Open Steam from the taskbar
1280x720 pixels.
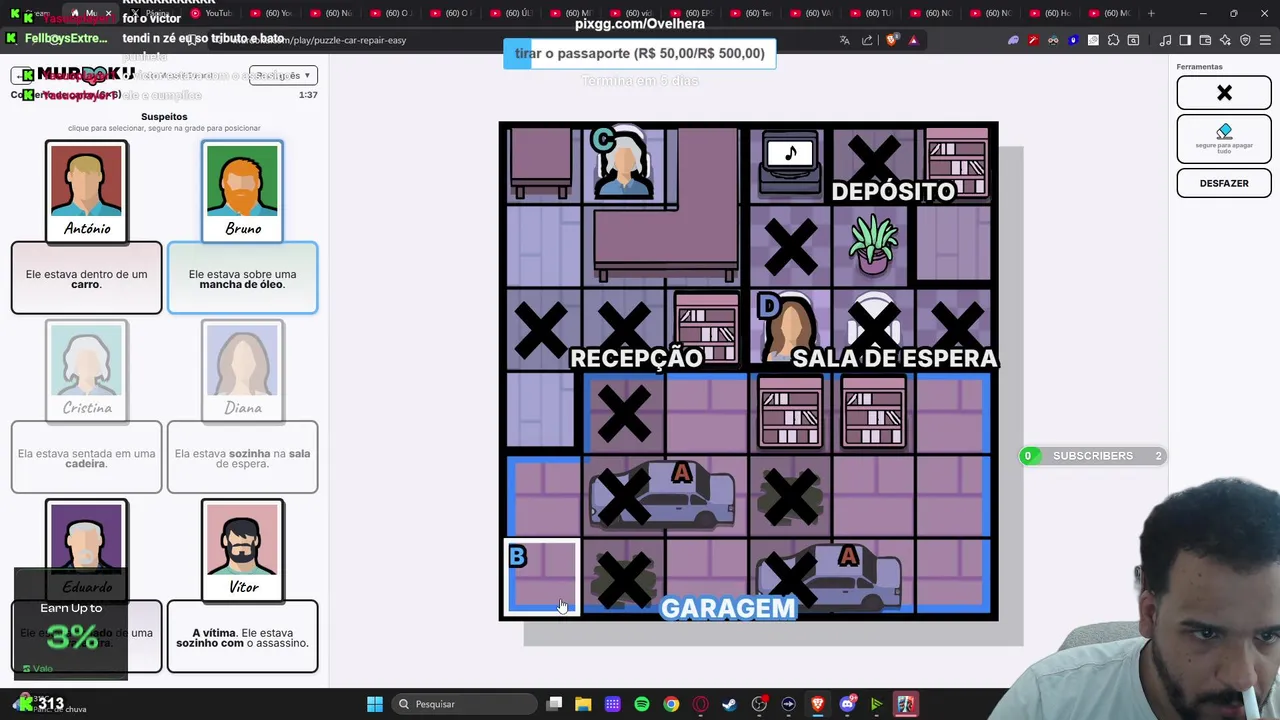pyautogui.click(x=729, y=704)
